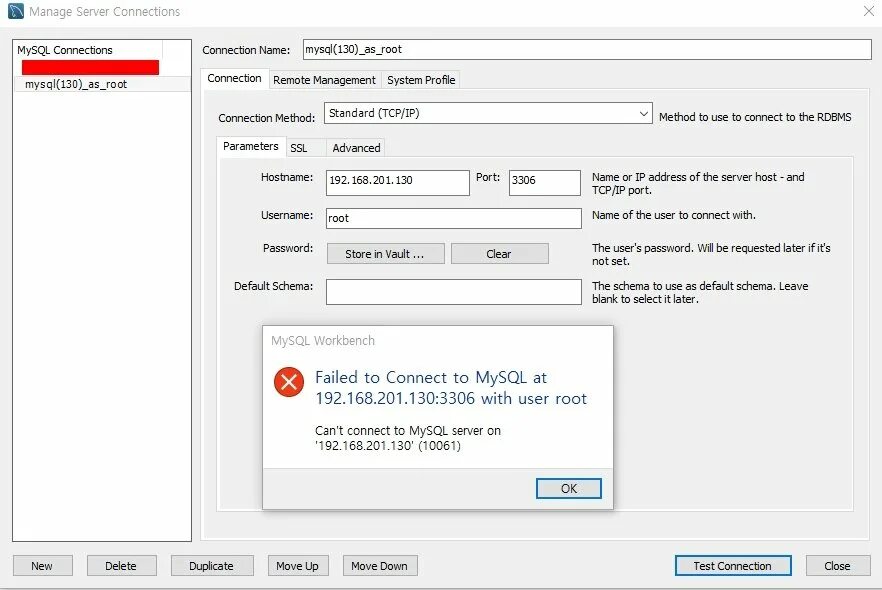Click the 'Password:' label
This screenshot has width=882, height=590.
pos(288,248)
